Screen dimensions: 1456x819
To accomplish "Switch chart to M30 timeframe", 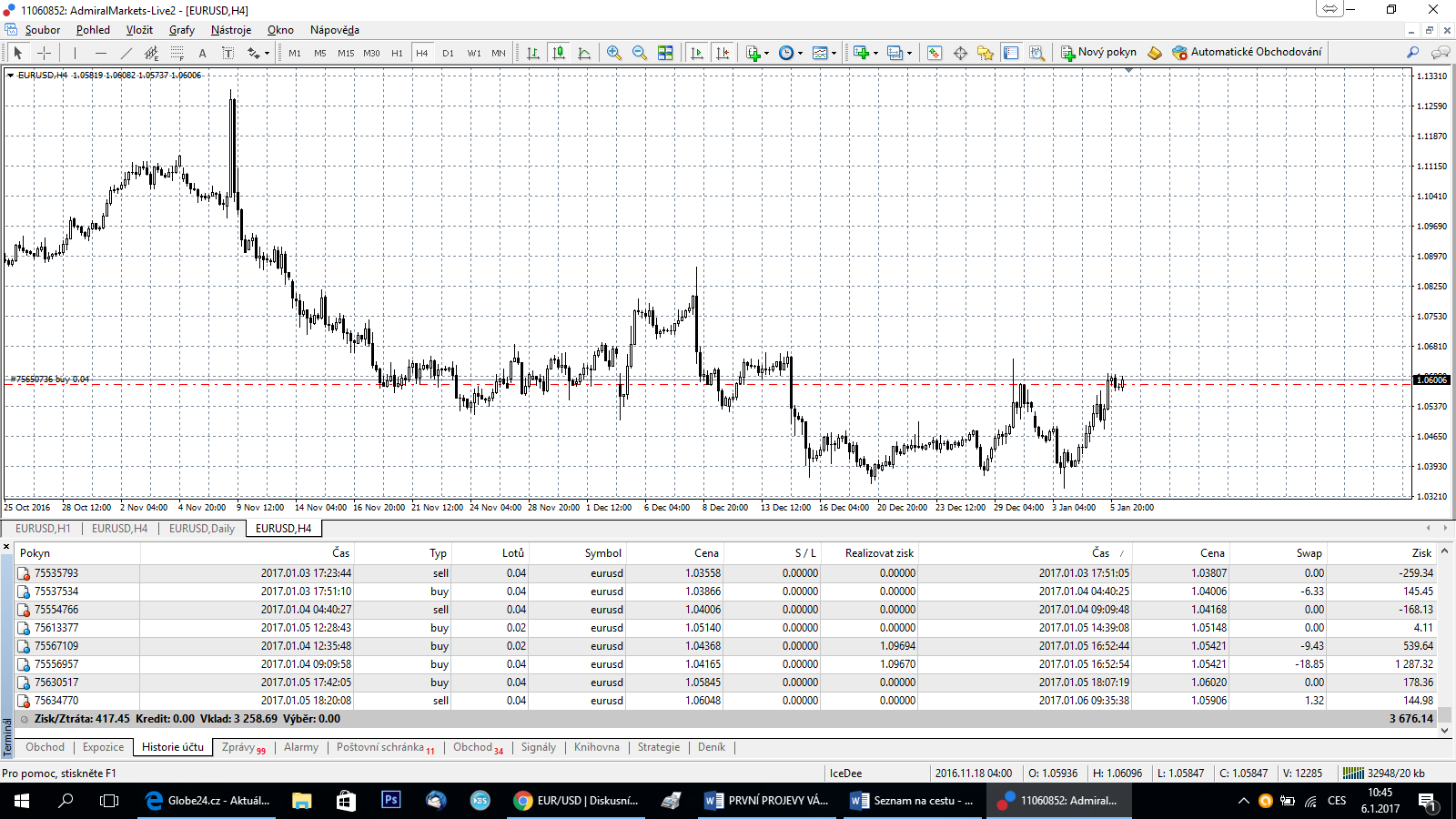I will click(371, 53).
